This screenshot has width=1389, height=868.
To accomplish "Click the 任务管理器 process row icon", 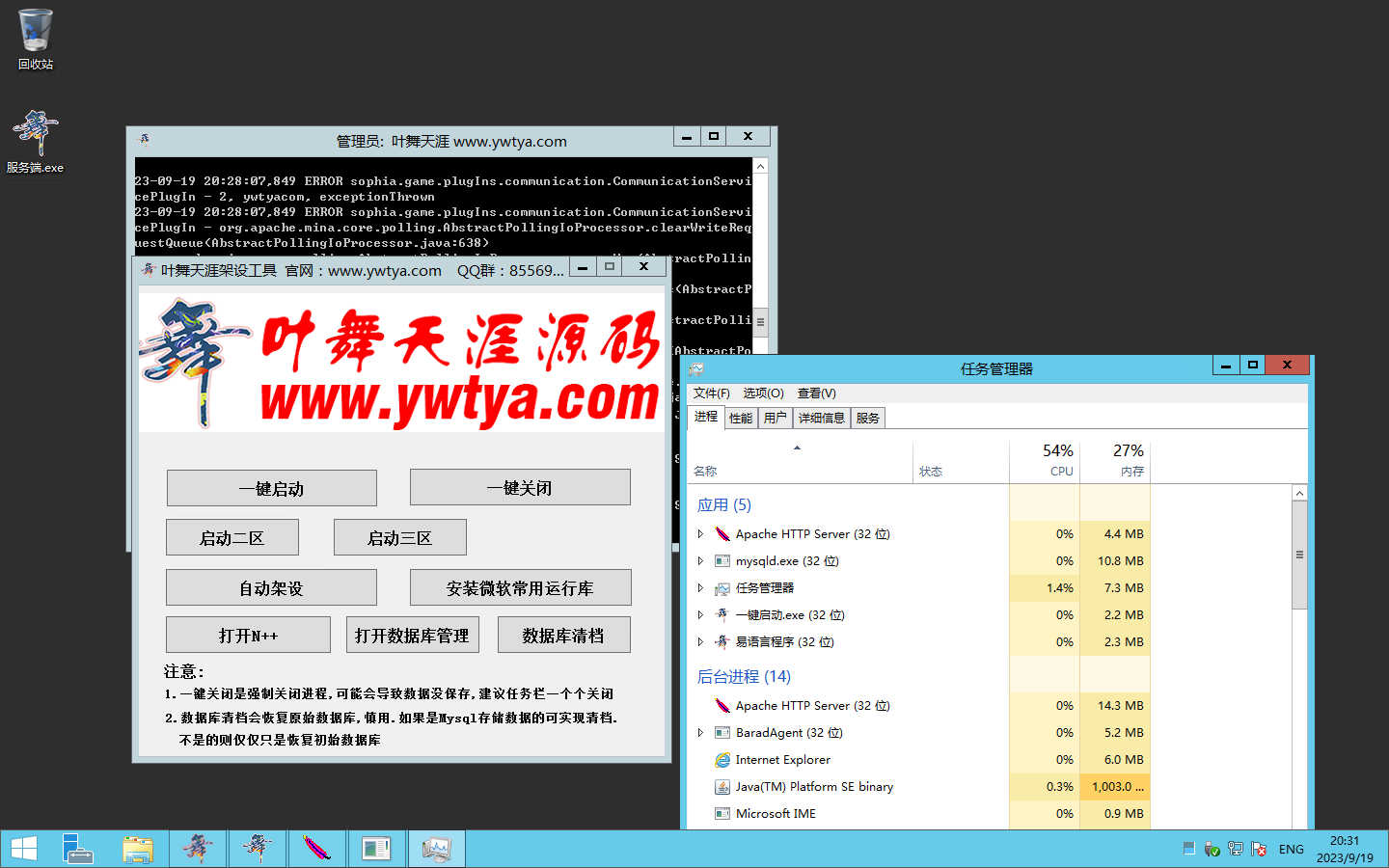I will tap(722, 587).
